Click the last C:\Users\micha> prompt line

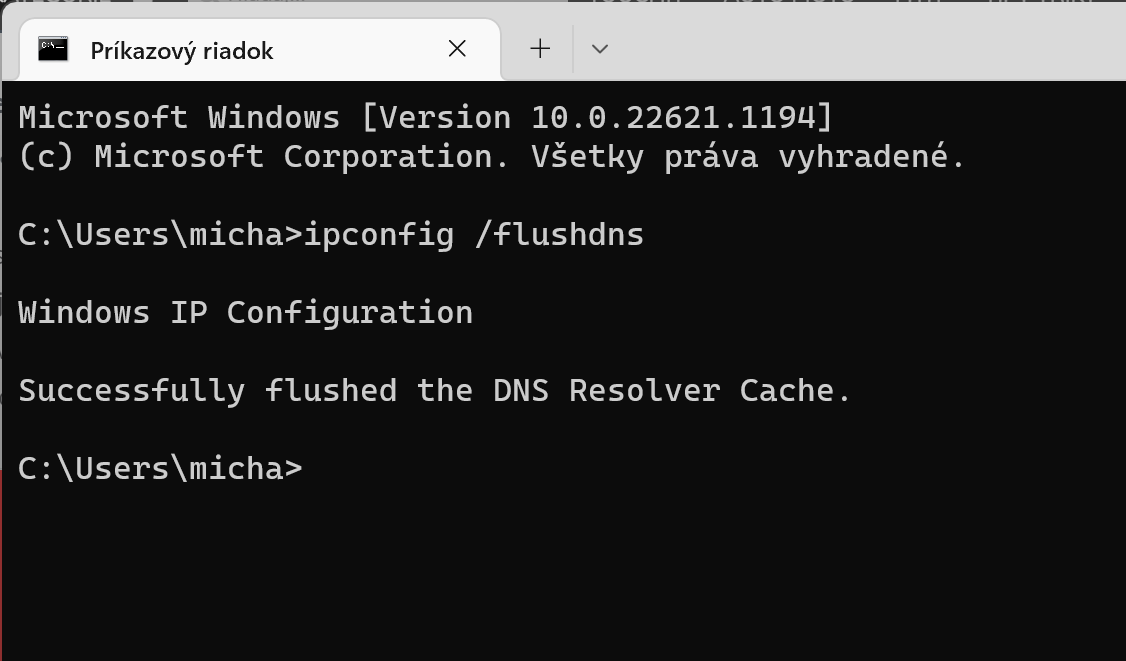point(160,468)
